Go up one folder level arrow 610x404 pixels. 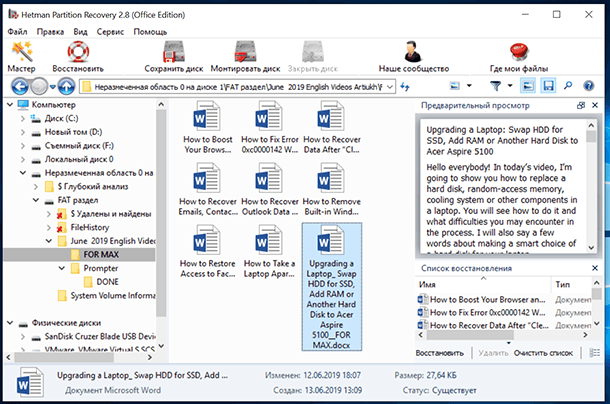(x=67, y=86)
